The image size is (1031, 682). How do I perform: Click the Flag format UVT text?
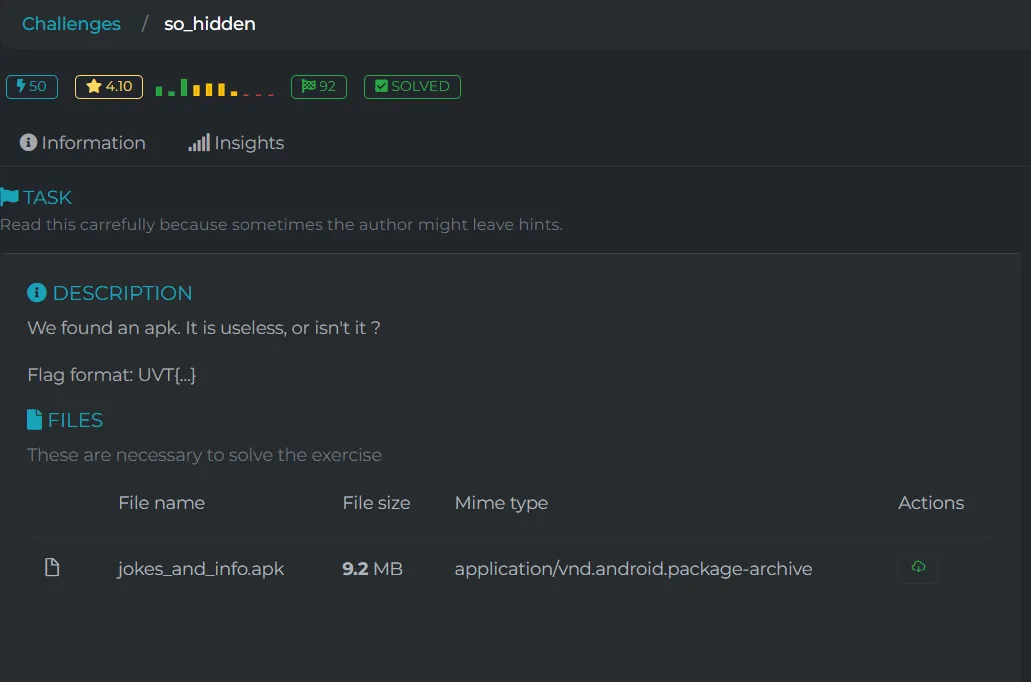pos(112,375)
